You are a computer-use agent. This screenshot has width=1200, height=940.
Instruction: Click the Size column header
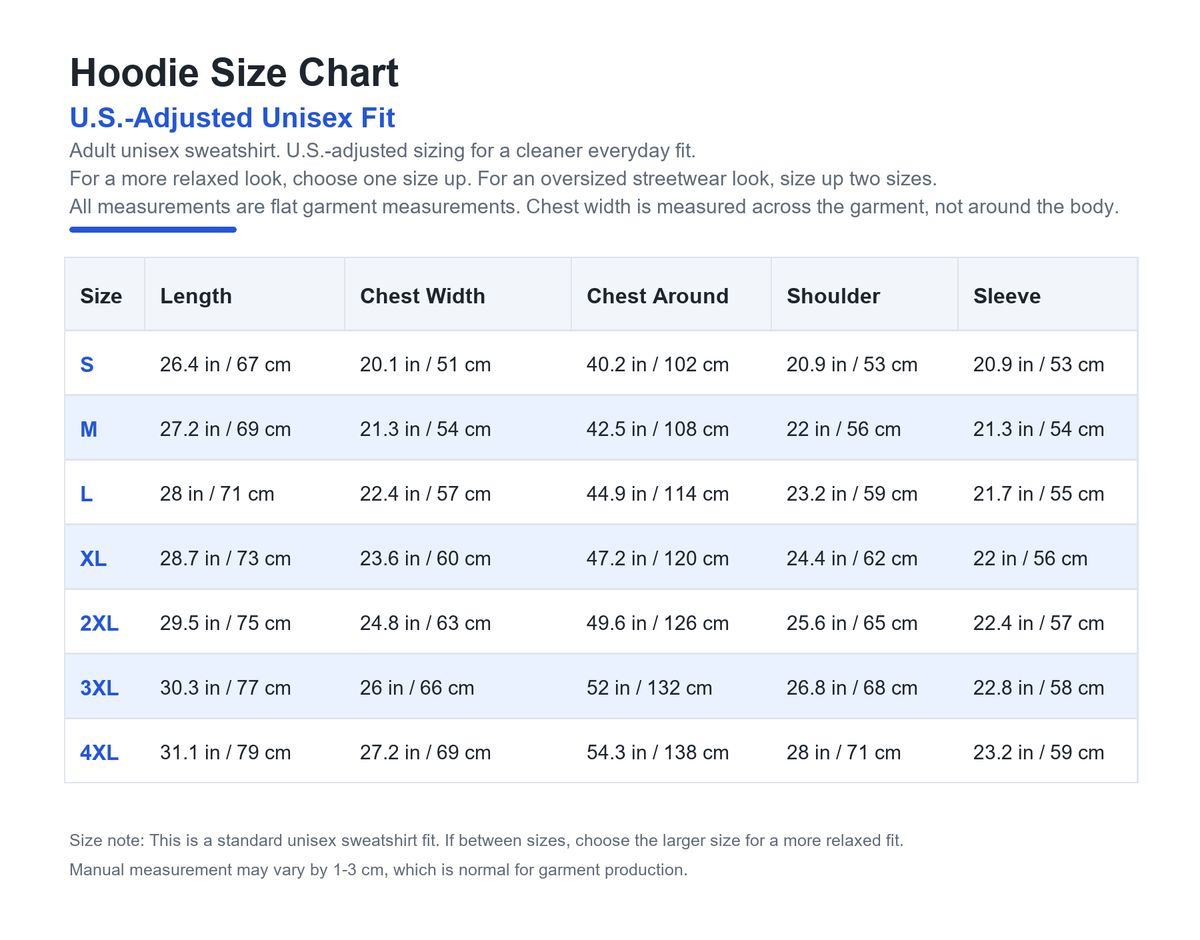pyautogui.click(x=101, y=296)
